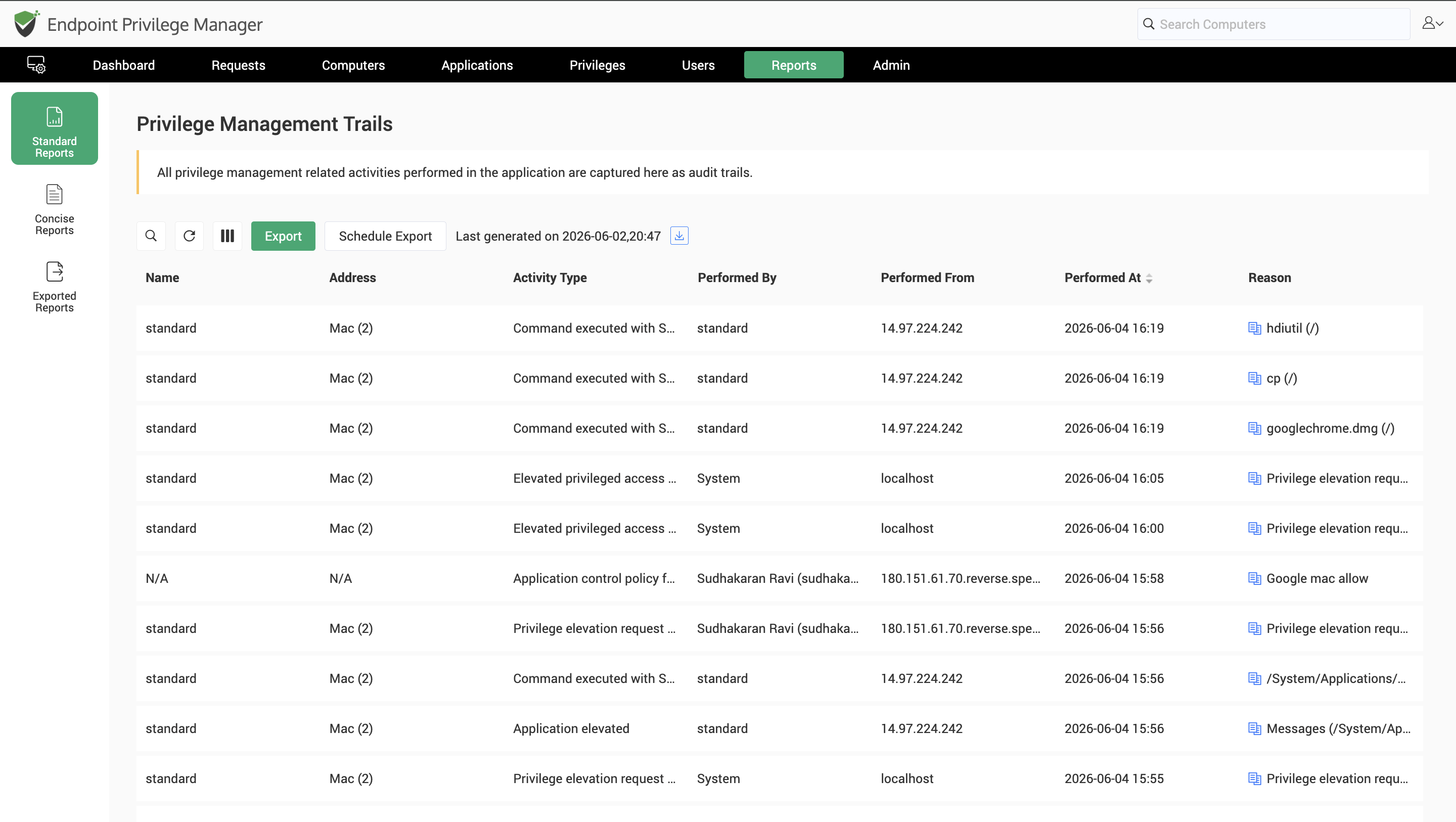The width and height of the screenshot is (1456, 822).
Task: View reason icon for 16:05 elevation row
Action: [x=1254, y=478]
